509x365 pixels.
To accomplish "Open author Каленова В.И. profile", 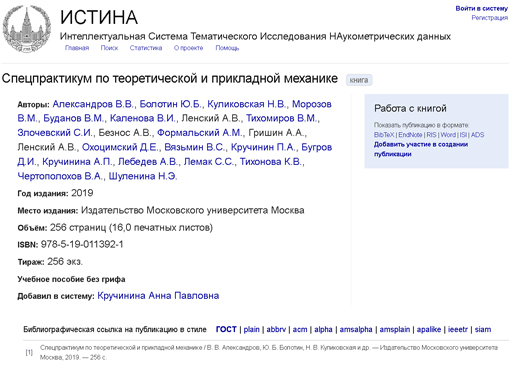I will pyautogui.click(x=143, y=118).
